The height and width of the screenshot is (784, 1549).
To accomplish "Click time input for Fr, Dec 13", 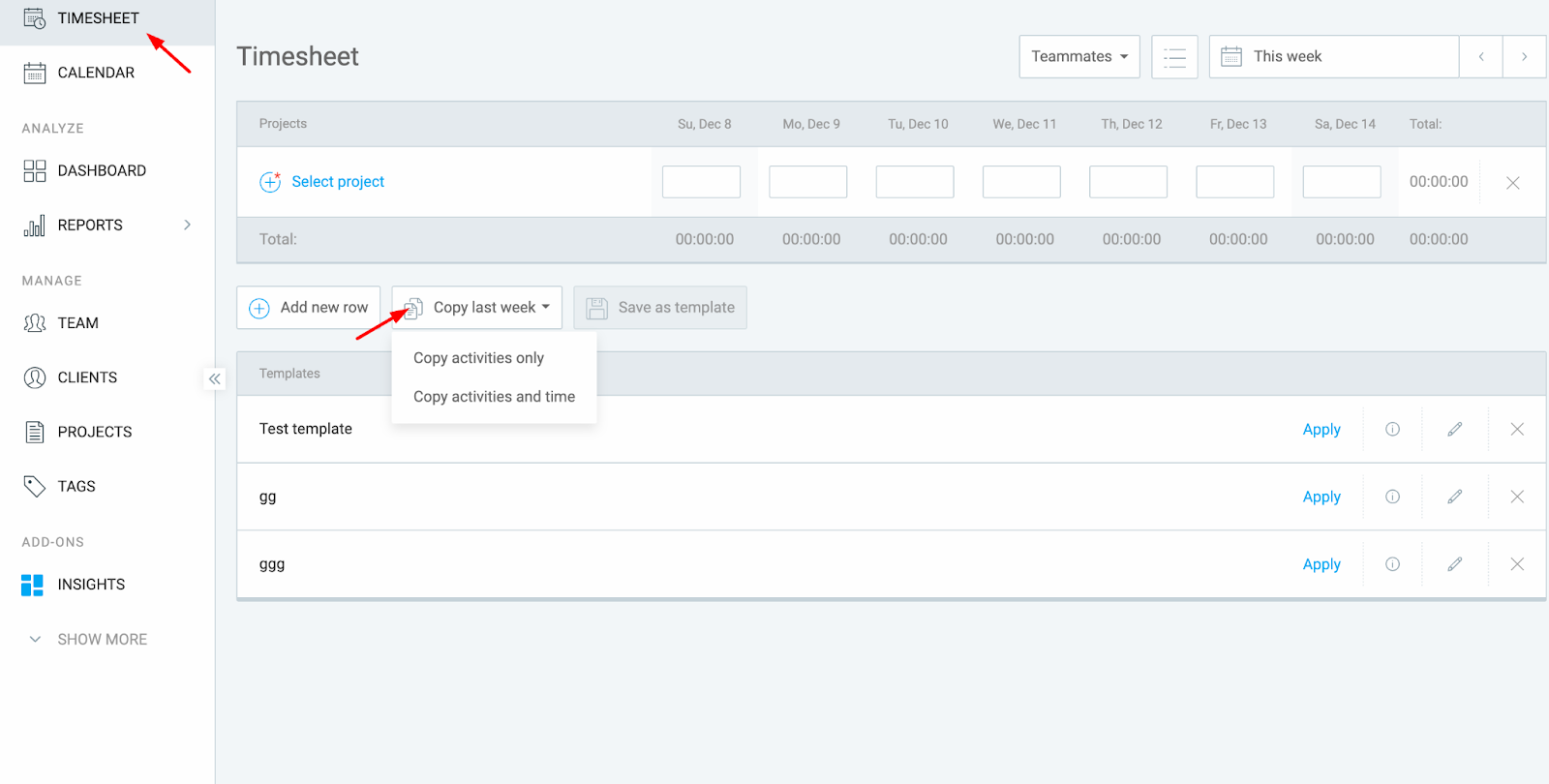I will pos(1235,182).
